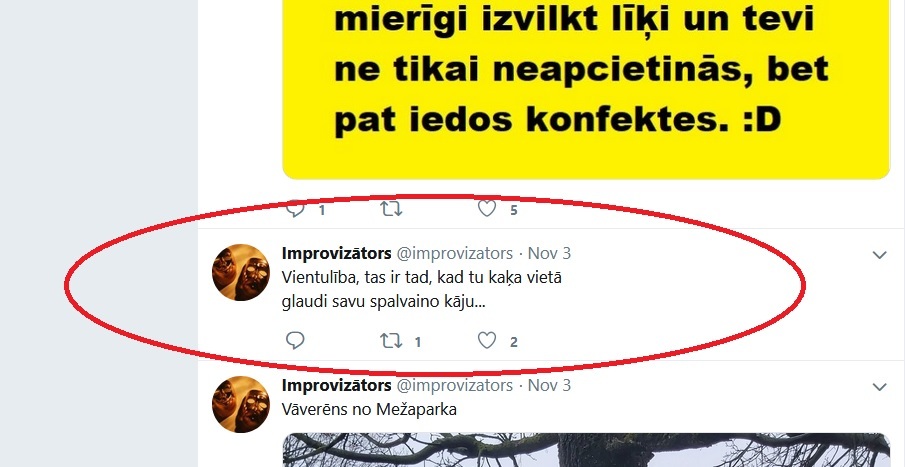Like the Vientulība tweet

(x=487, y=341)
